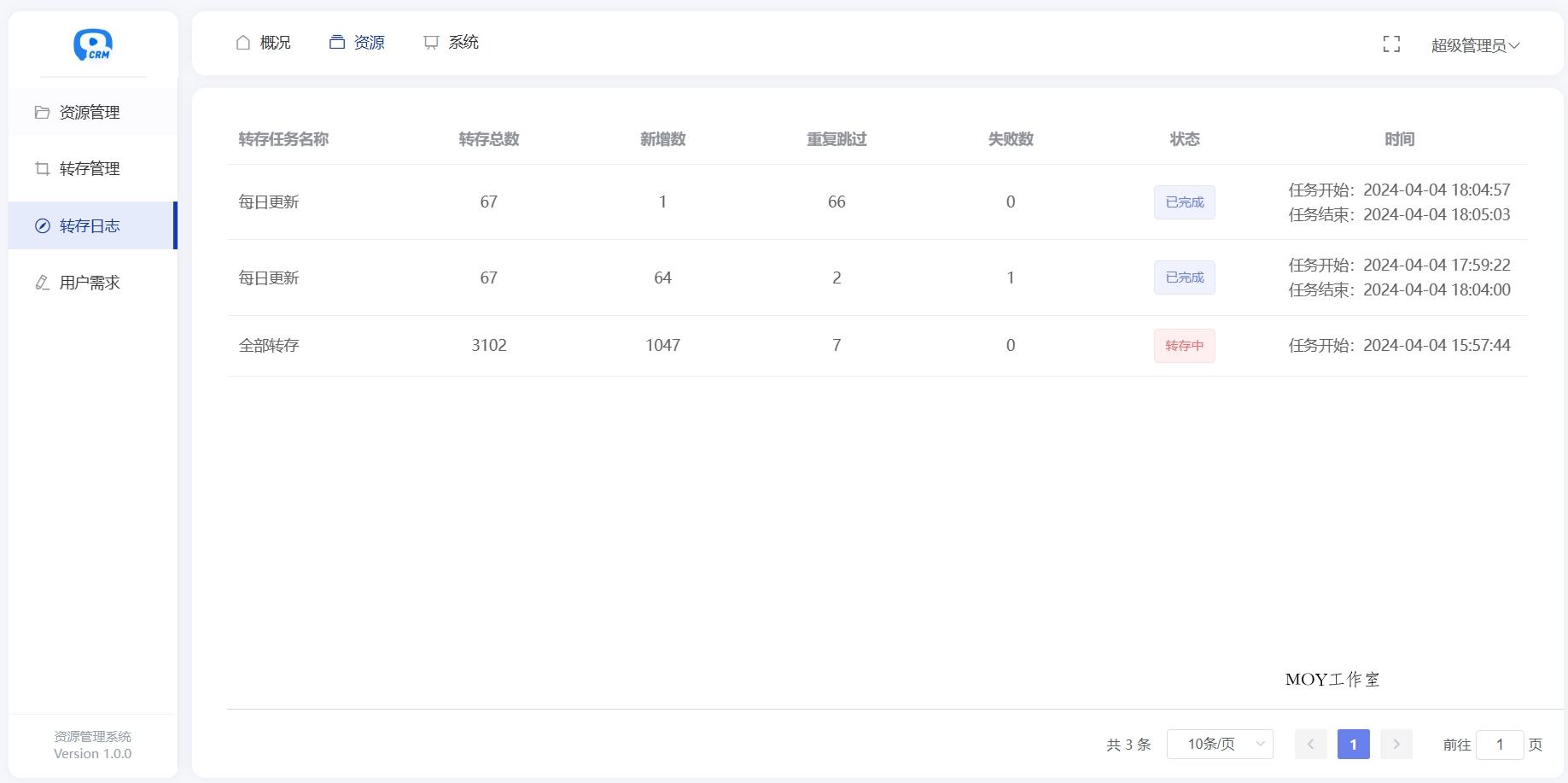This screenshot has height=783, width=1568.
Task: Click the 转存日志 highlighted sidebar entry
Action: (x=91, y=225)
